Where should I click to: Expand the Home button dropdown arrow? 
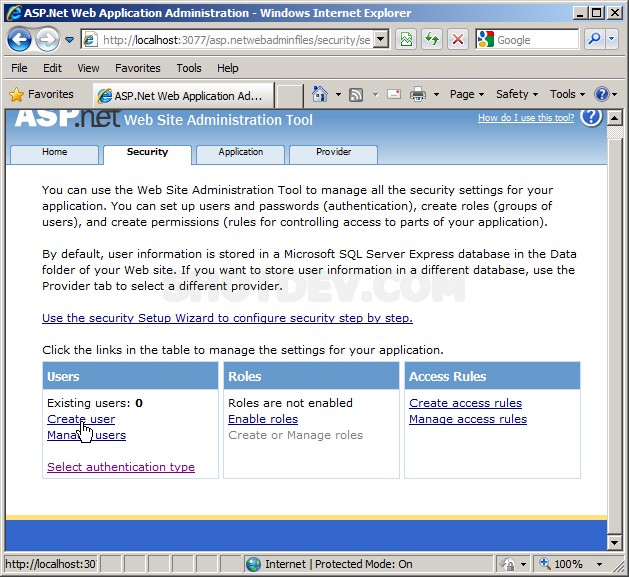point(338,95)
